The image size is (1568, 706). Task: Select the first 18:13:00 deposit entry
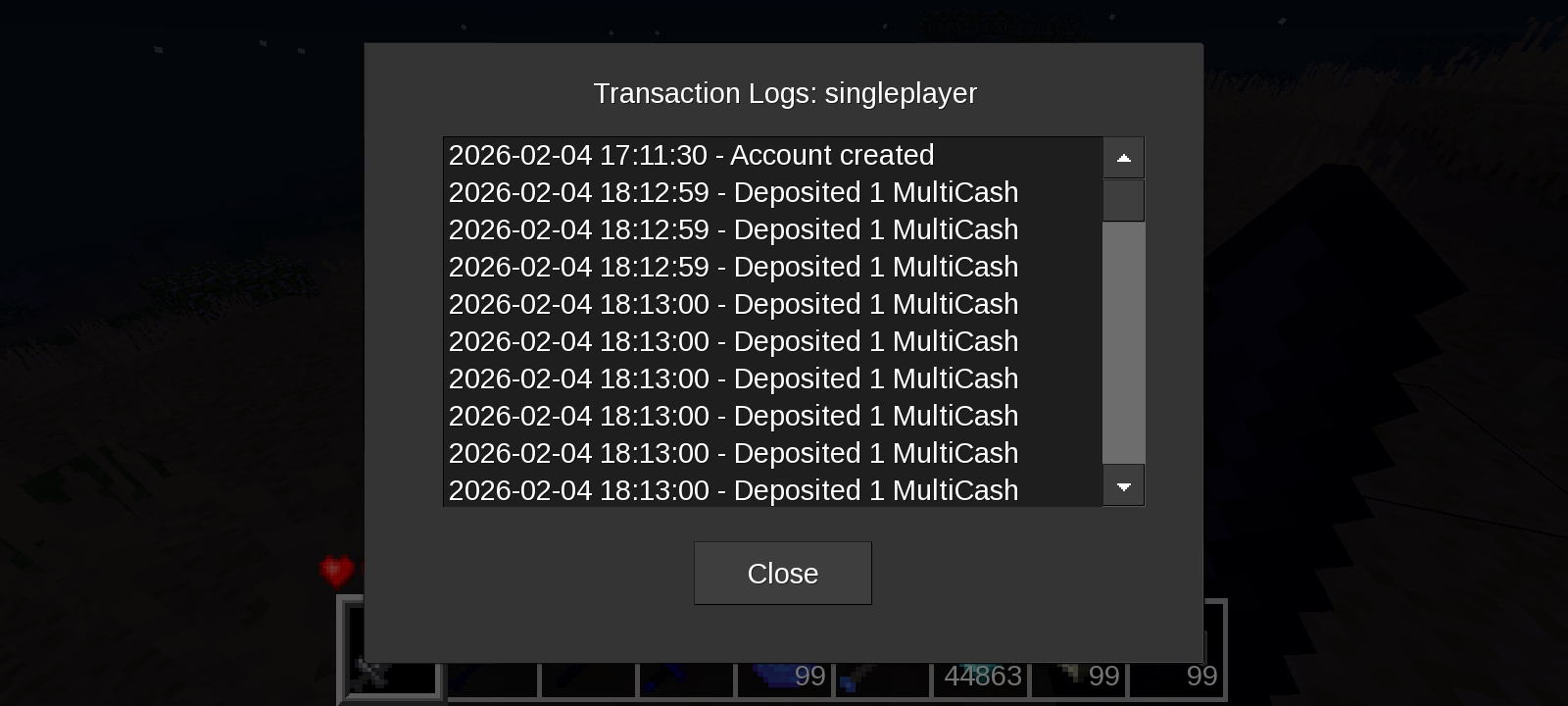click(x=772, y=304)
